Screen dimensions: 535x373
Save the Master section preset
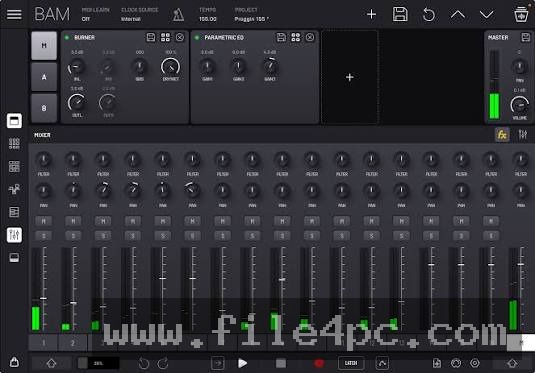click(525, 37)
